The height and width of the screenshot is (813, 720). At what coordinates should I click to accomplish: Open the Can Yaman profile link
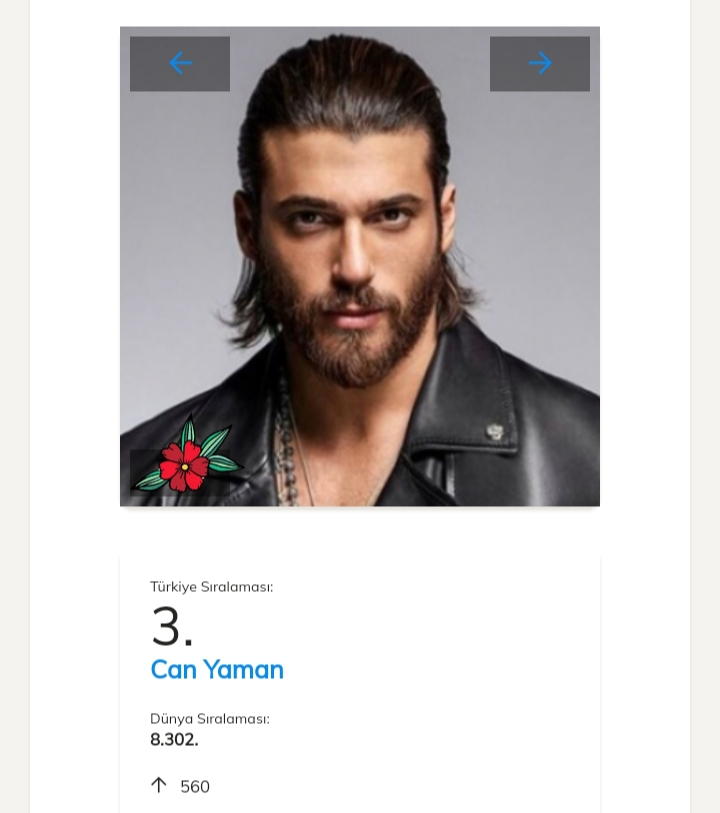pos(217,669)
